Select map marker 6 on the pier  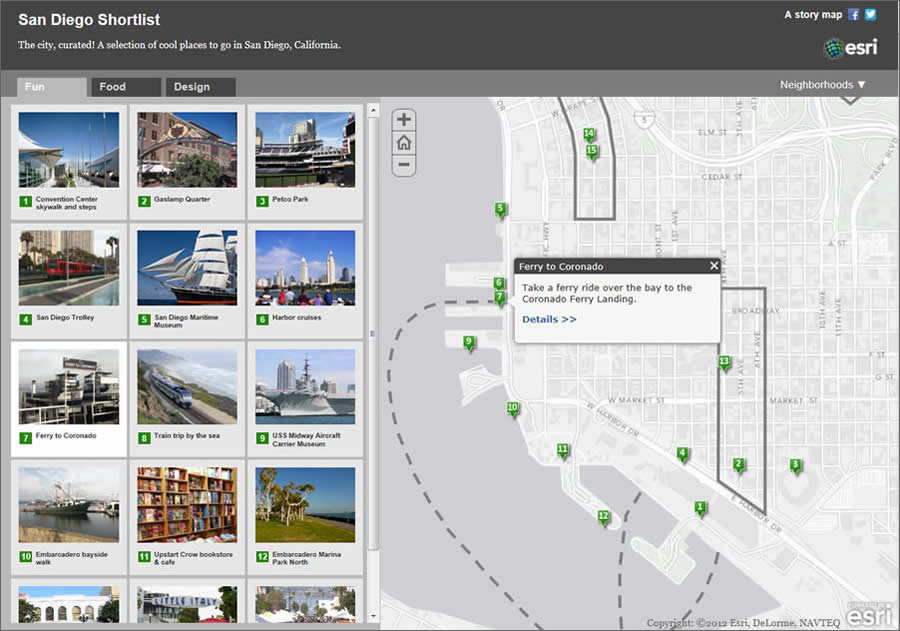click(x=499, y=284)
